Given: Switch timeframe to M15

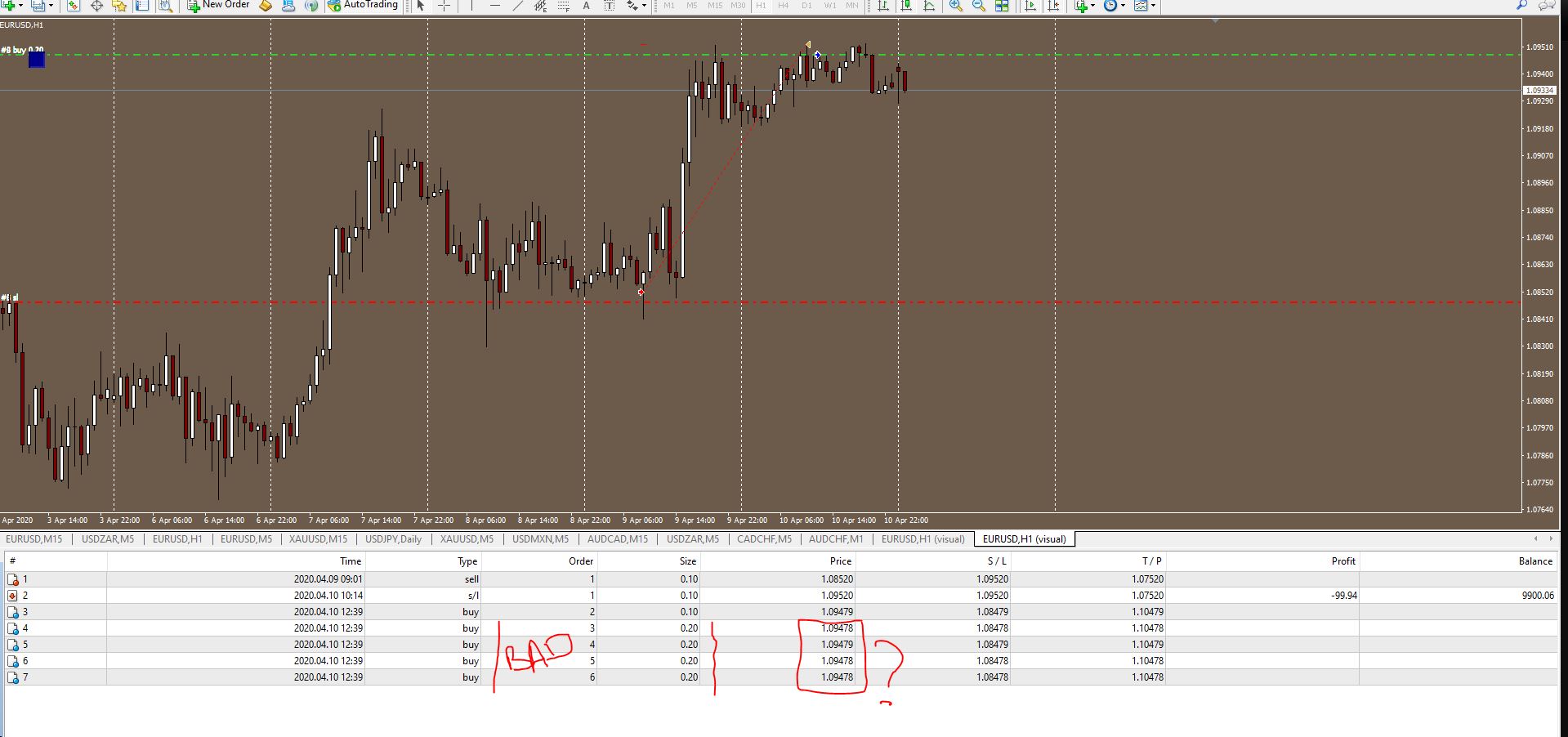Looking at the screenshot, I should [715, 6].
